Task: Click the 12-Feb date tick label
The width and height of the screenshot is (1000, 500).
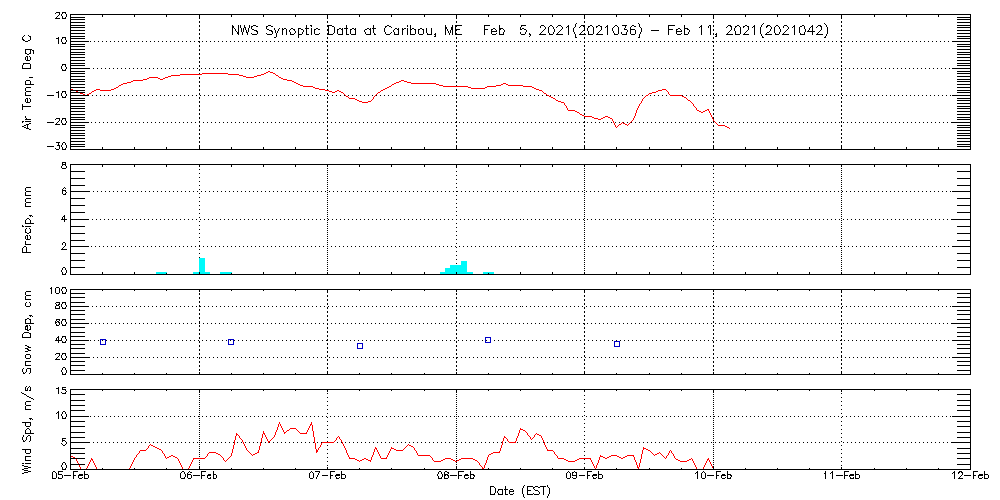Action: pyautogui.click(x=969, y=478)
